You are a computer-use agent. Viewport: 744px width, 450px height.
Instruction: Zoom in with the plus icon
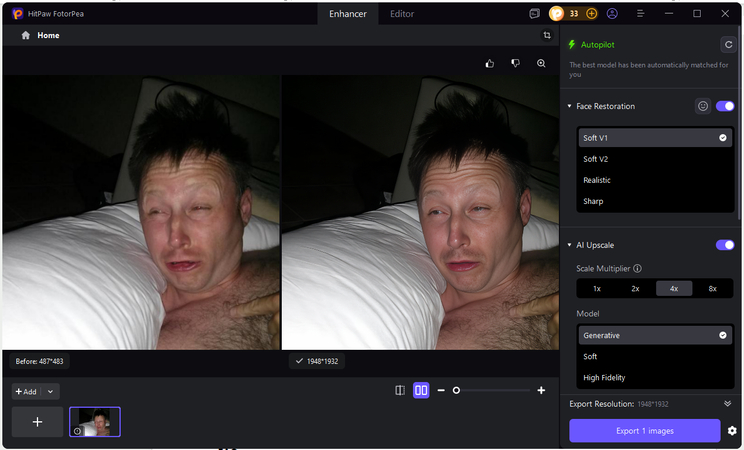point(541,390)
